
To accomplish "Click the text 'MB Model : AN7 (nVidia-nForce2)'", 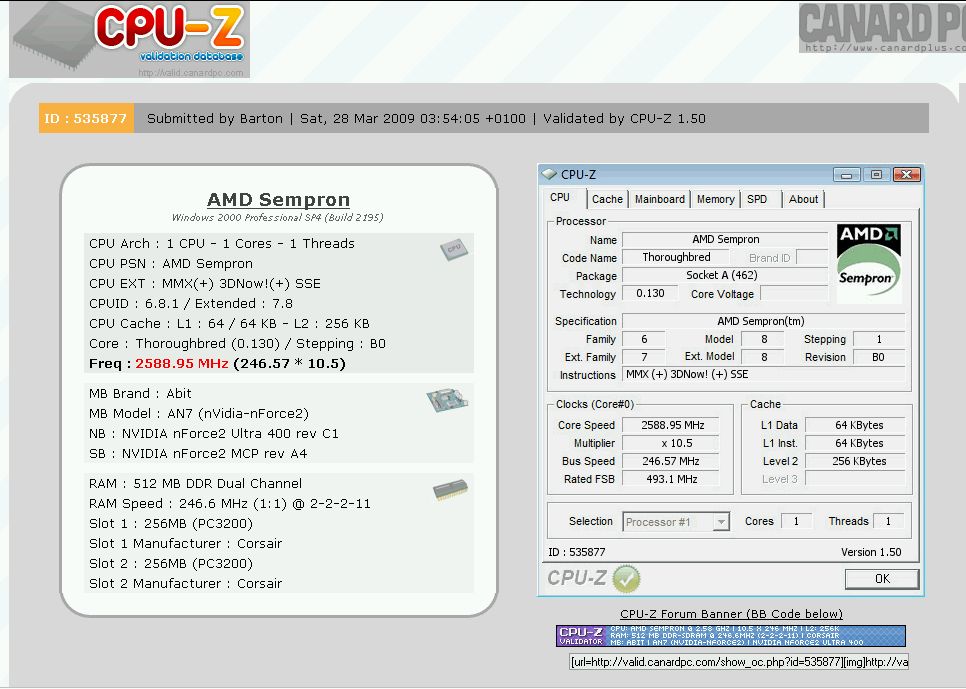I will click(199, 414).
